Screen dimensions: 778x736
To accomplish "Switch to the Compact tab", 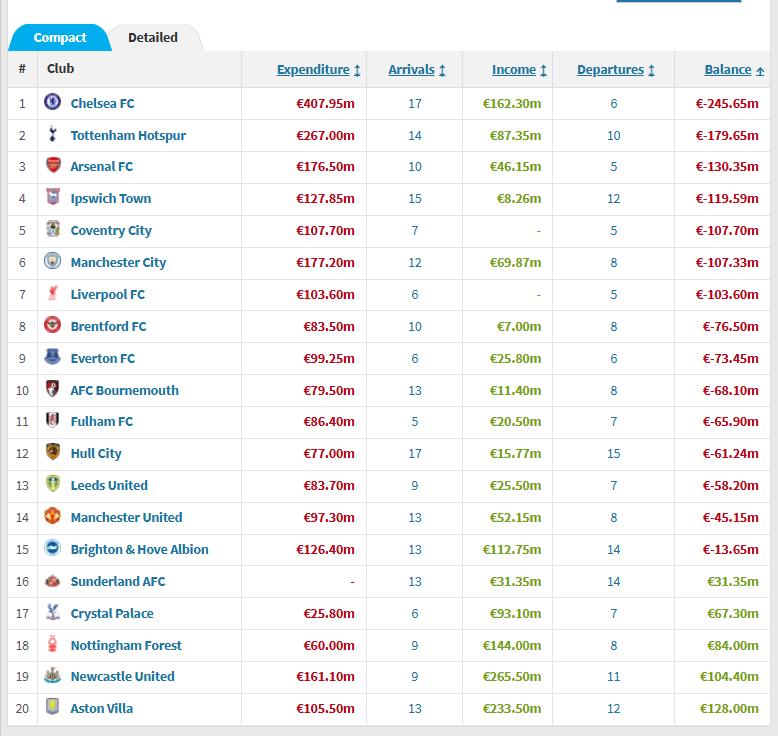I will coord(60,38).
